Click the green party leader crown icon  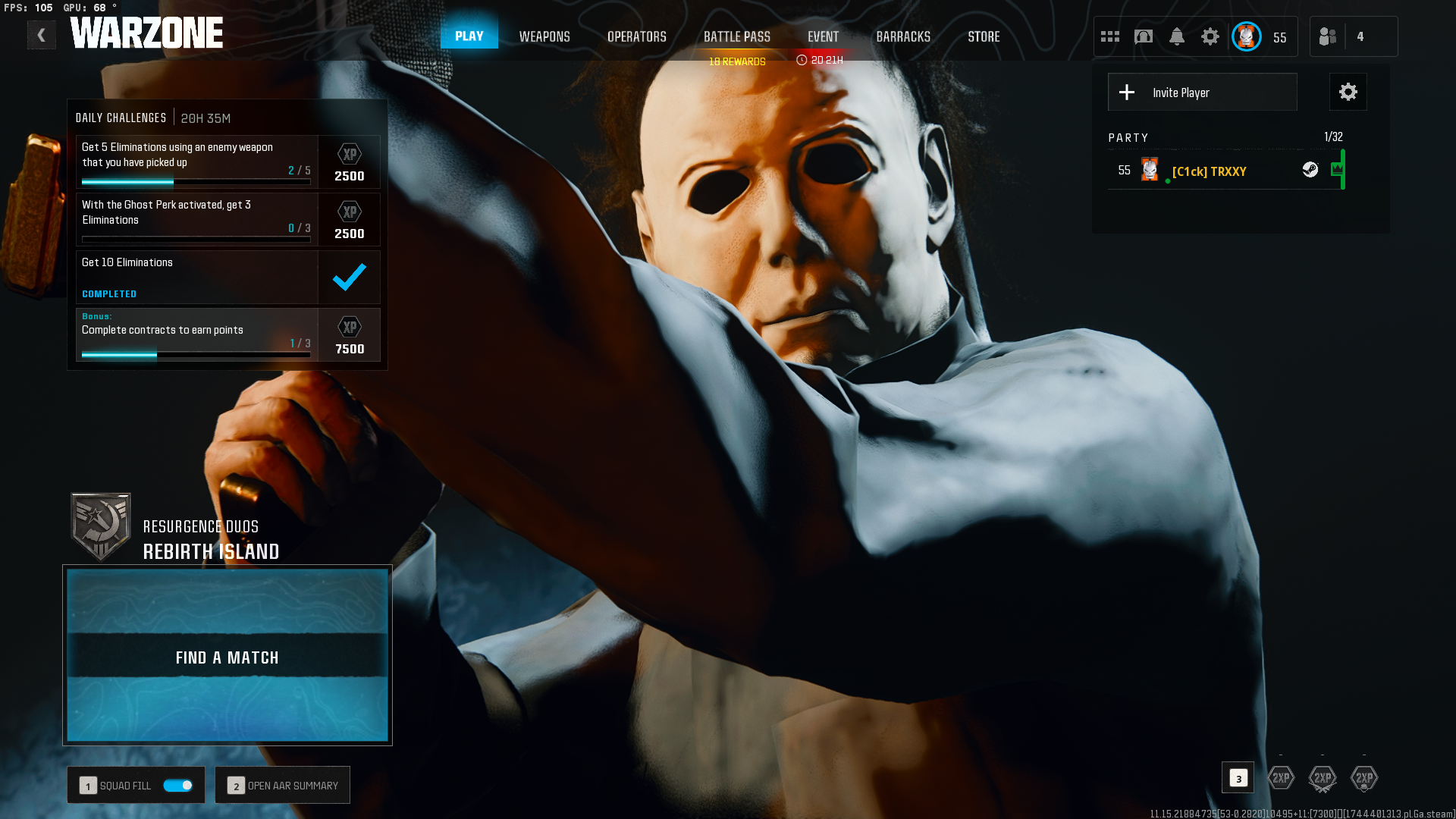pyautogui.click(x=1337, y=170)
